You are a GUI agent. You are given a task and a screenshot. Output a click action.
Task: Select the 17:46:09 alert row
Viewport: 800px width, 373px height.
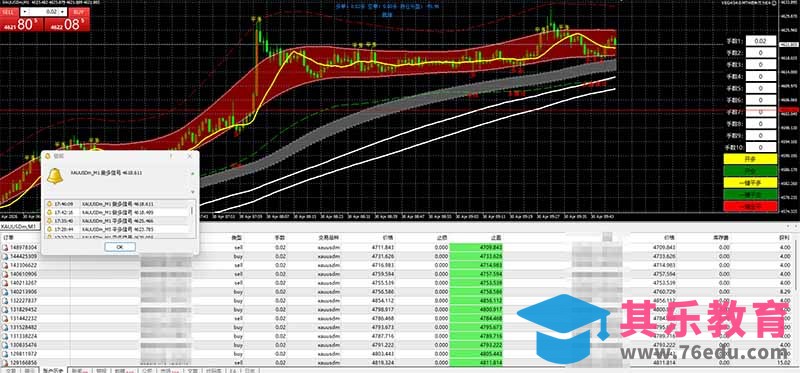118,204
